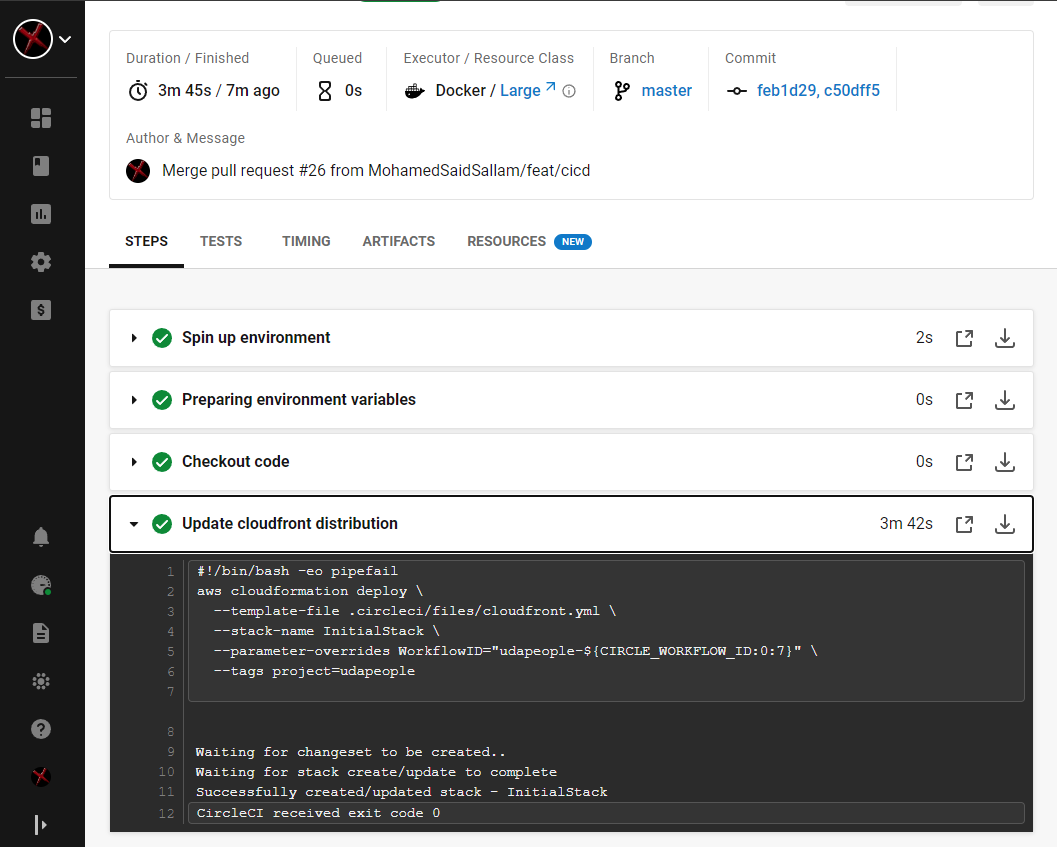1057x847 pixels.
Task: Download Spin up environment step log
Action: (1005, 338)
